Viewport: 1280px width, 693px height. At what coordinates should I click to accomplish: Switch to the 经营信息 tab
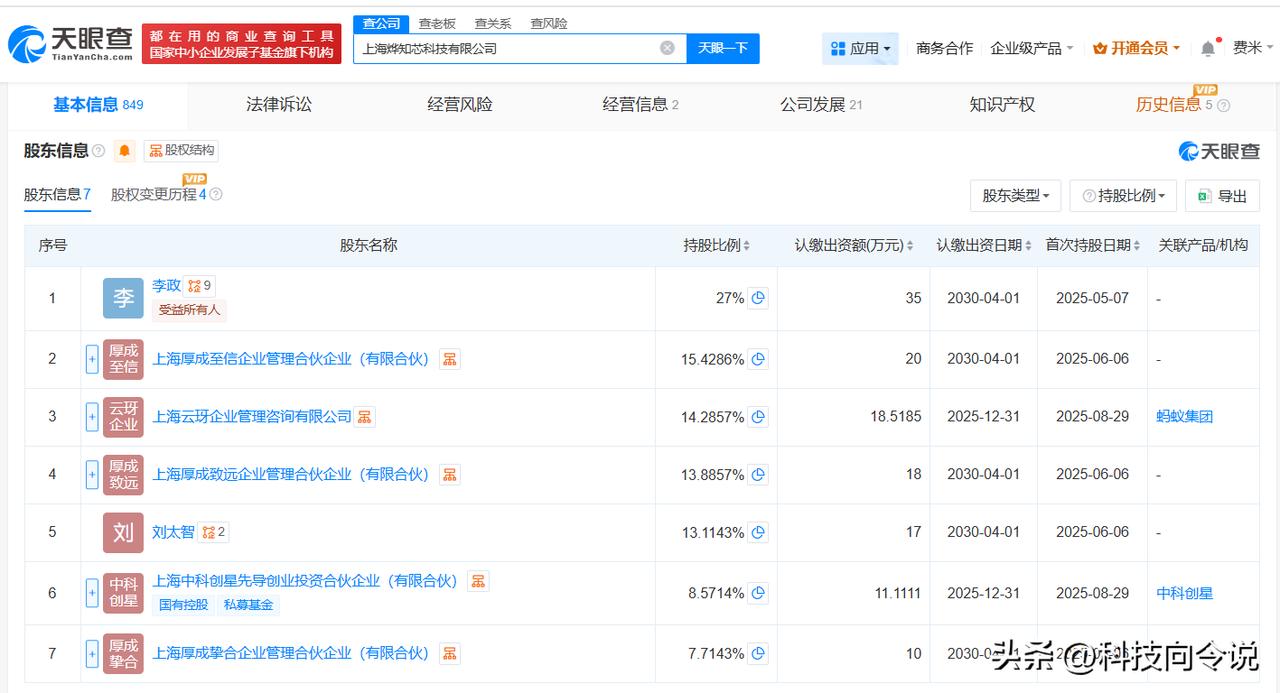click(640, 104)
